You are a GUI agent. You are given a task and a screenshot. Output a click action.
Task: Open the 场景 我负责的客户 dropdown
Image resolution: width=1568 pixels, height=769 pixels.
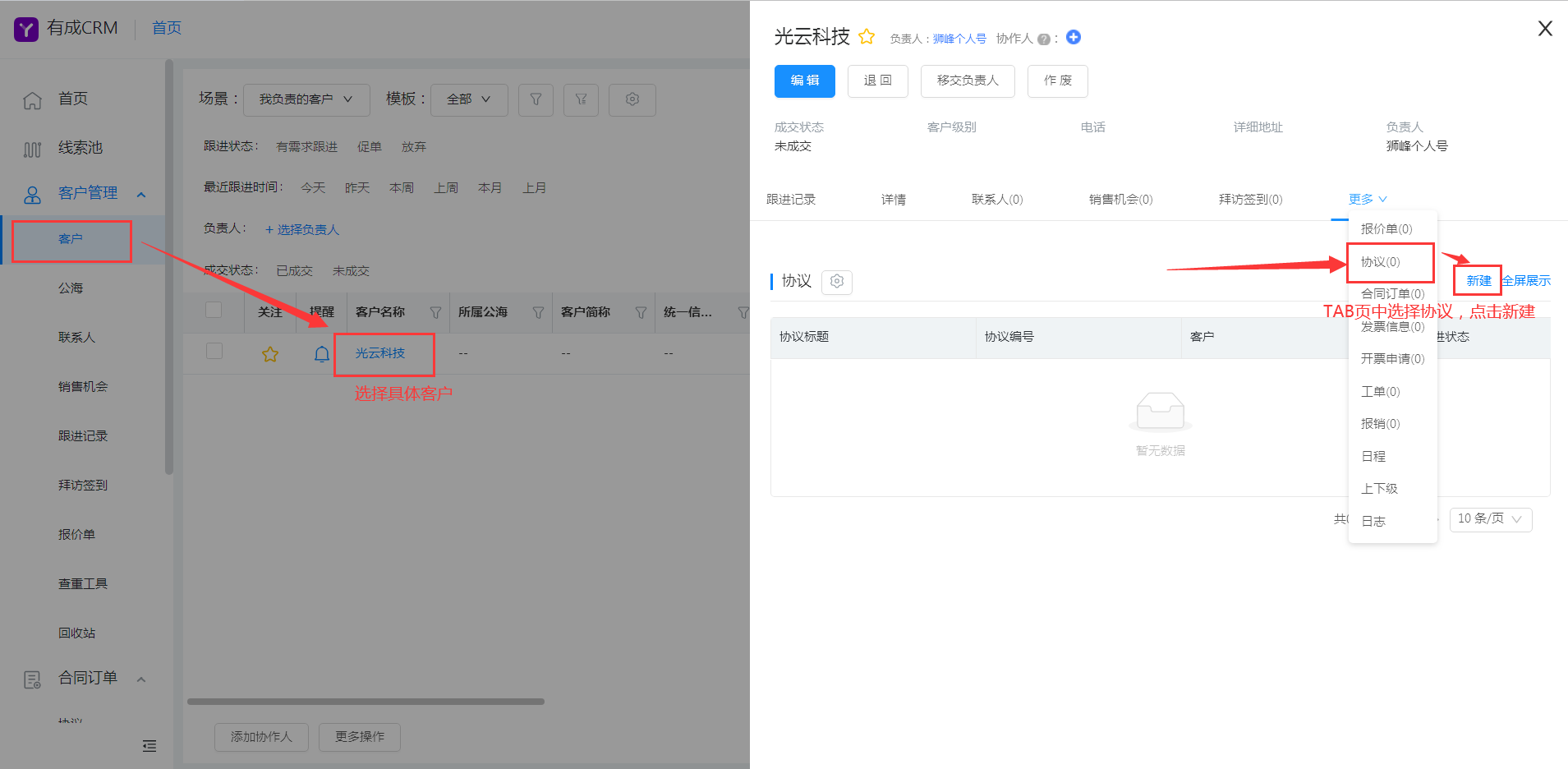click(306, 99)
